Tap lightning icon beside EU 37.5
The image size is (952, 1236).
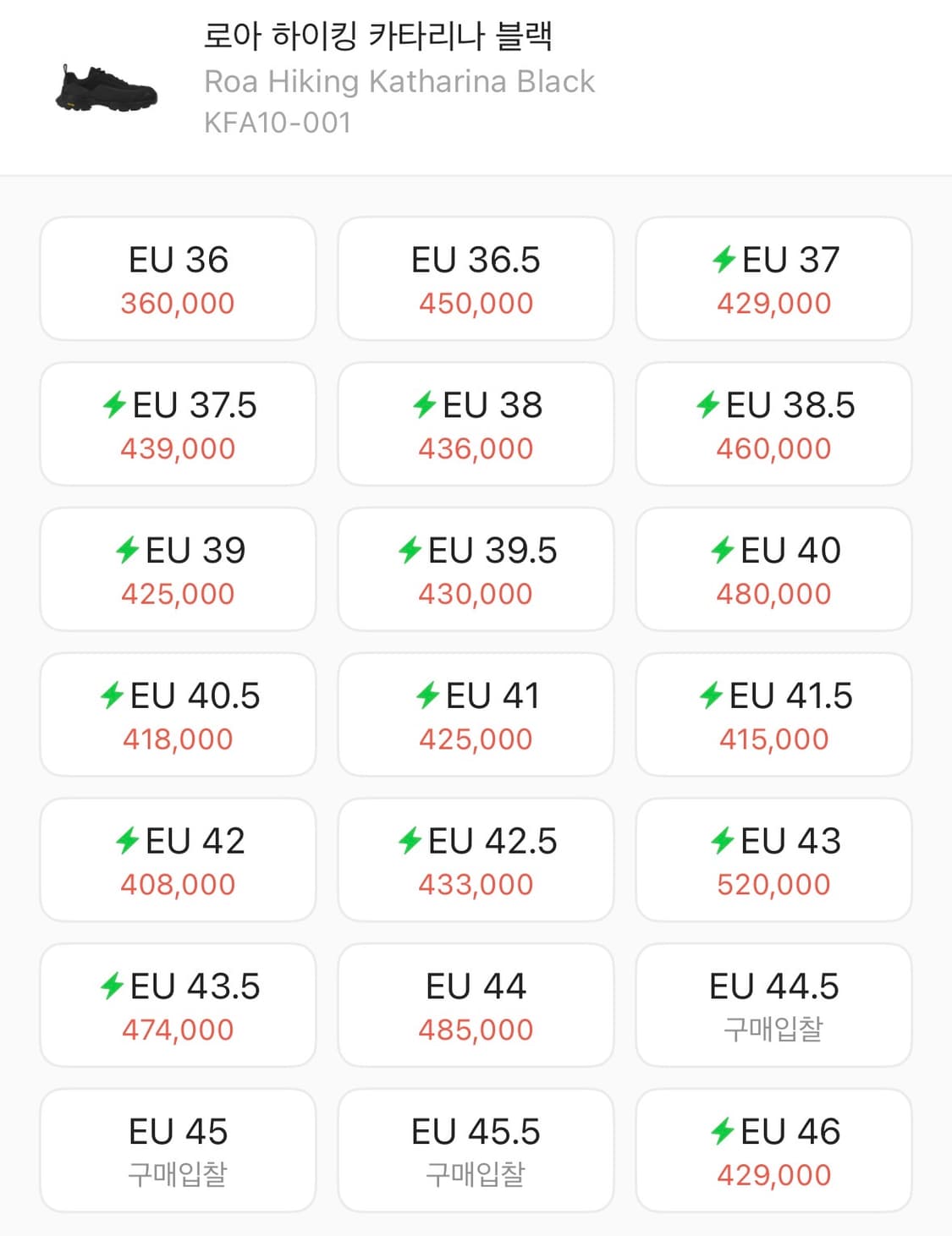(114, 405)
